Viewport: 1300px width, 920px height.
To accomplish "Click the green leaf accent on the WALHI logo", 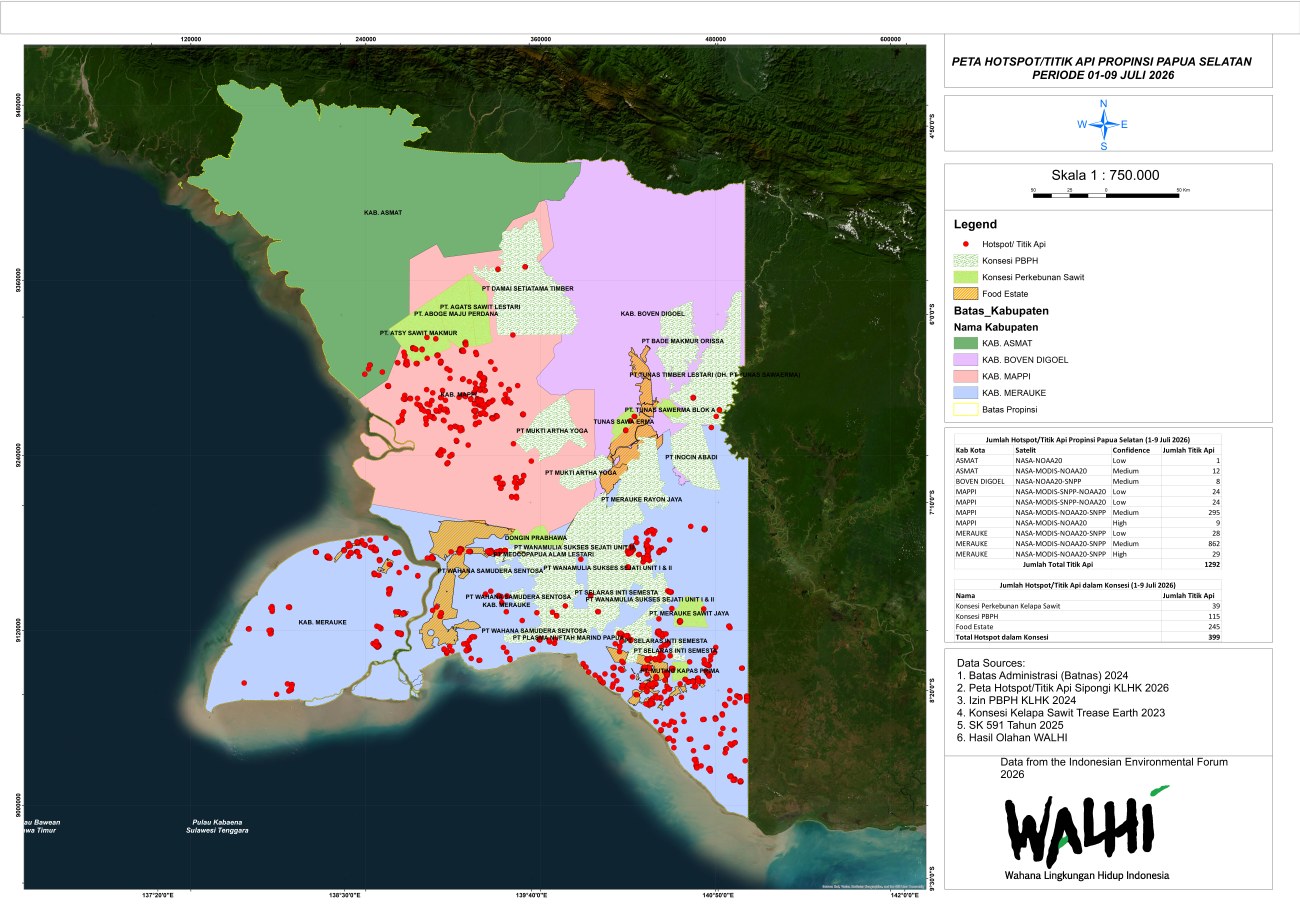I will point(1158,790).
